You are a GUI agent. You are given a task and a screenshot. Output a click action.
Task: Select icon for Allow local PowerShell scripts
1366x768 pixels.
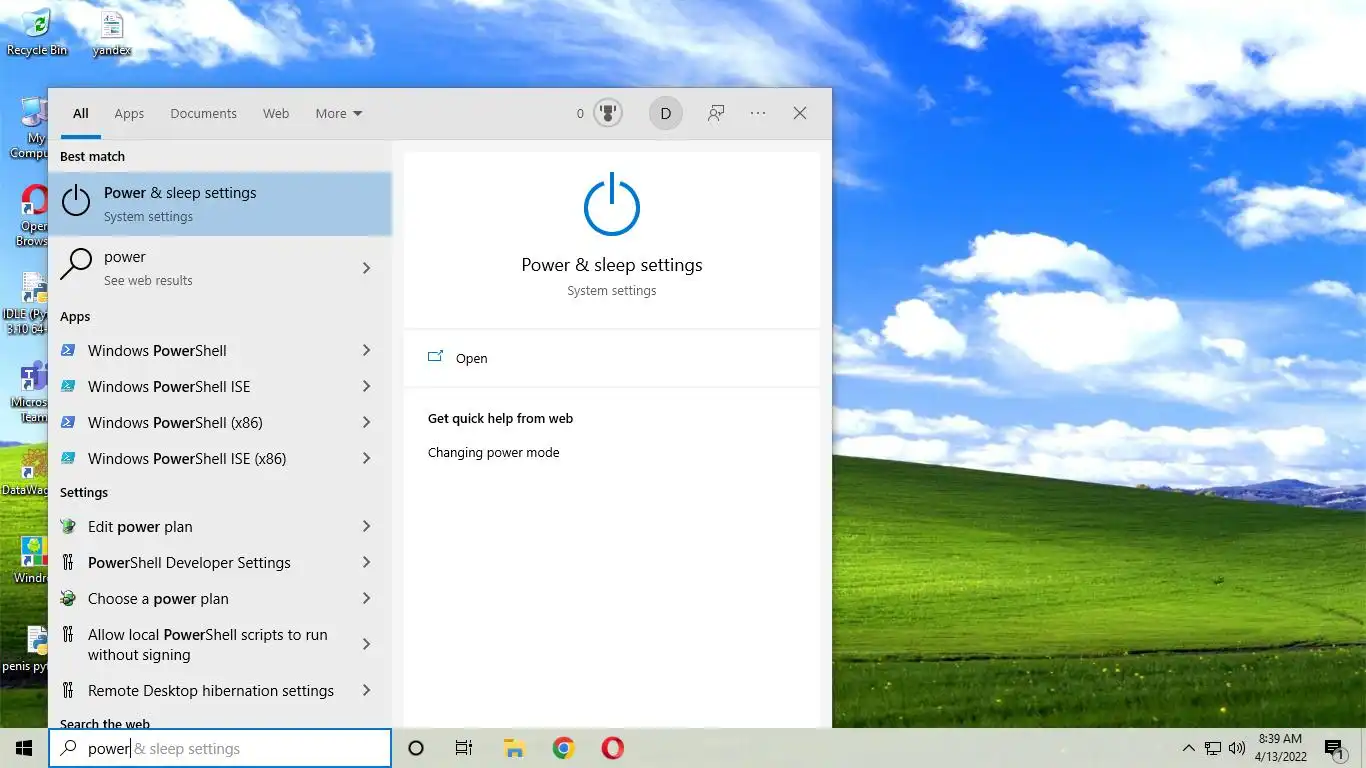68,634
